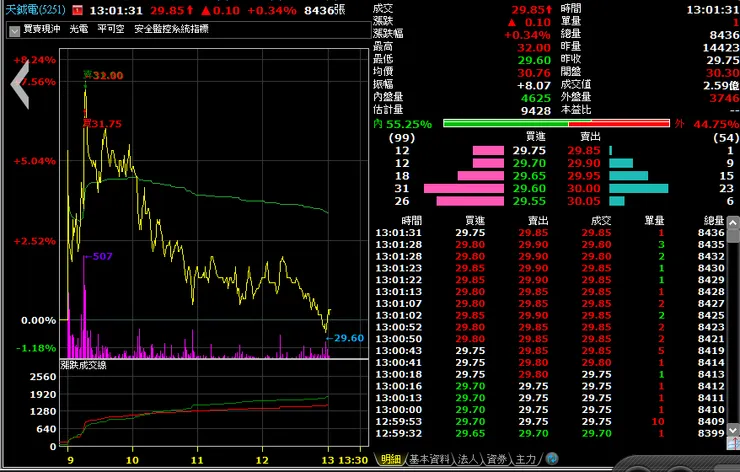Click the blue refresh icon after the 主力 tab
Viewport: 740px width, 472px height.
pos(552,458)
